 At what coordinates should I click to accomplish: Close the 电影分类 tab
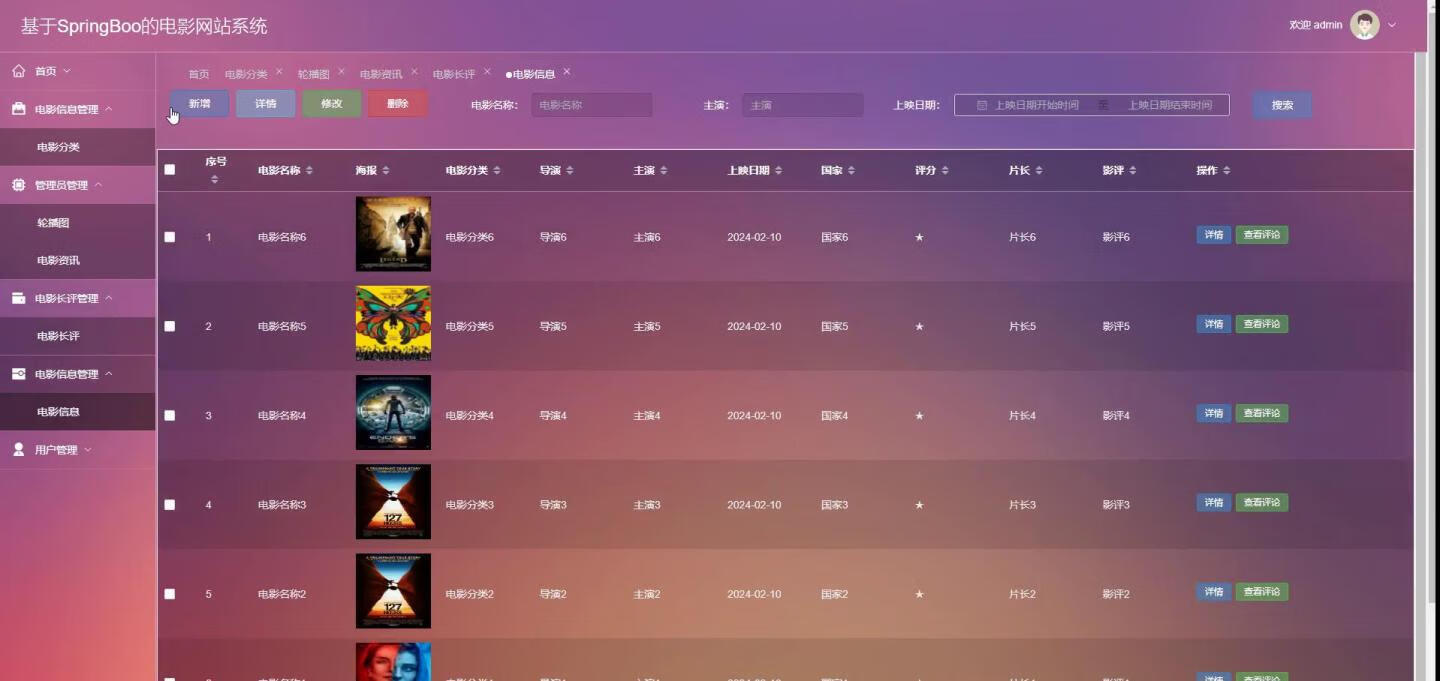(x=279, y=72)
